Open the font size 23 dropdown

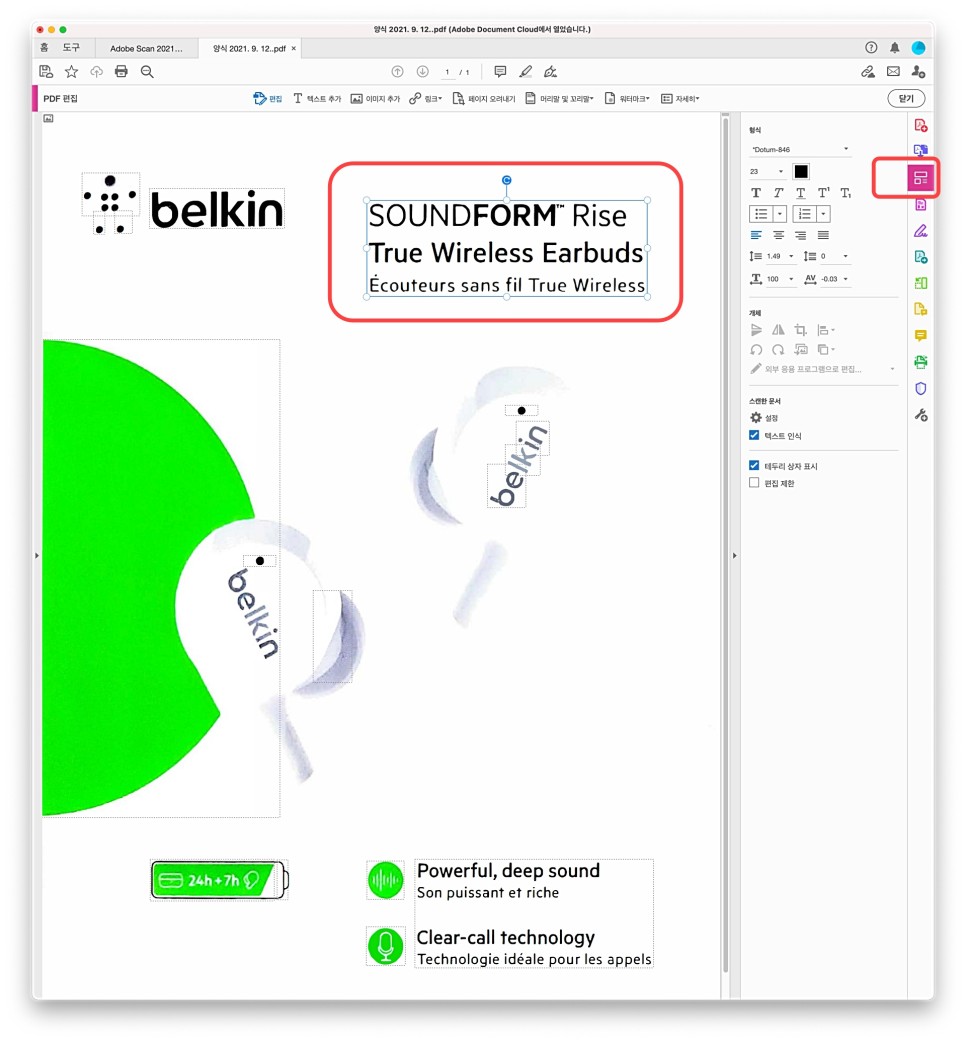[x=767, y=171]
